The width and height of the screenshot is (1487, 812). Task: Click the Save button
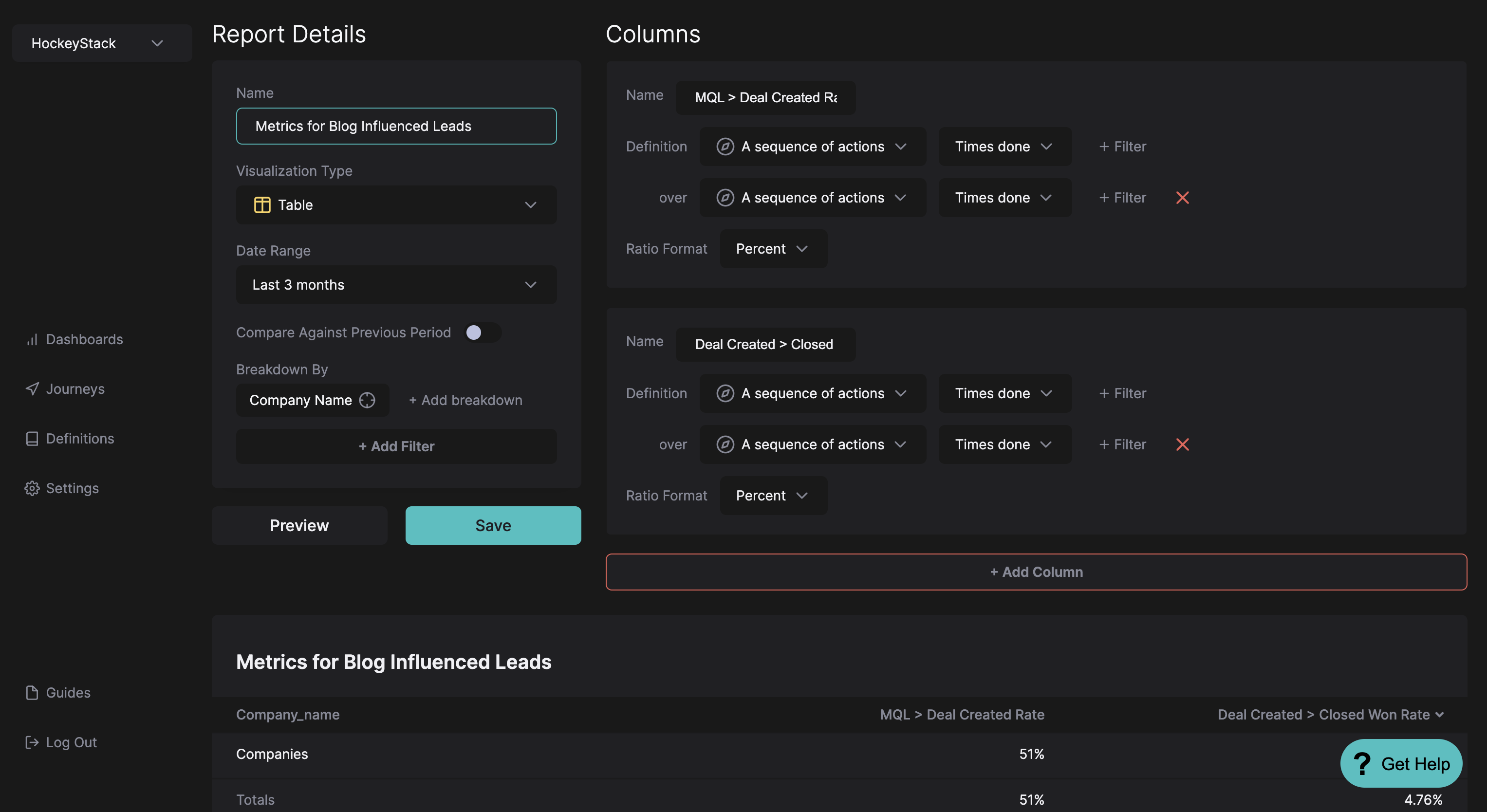pos(493,525)
